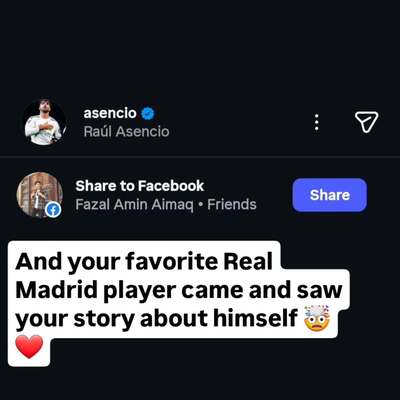Click caption line 'Madrid player came and saw'
Screen dimensions: 400x400
[x=179, y=290]
